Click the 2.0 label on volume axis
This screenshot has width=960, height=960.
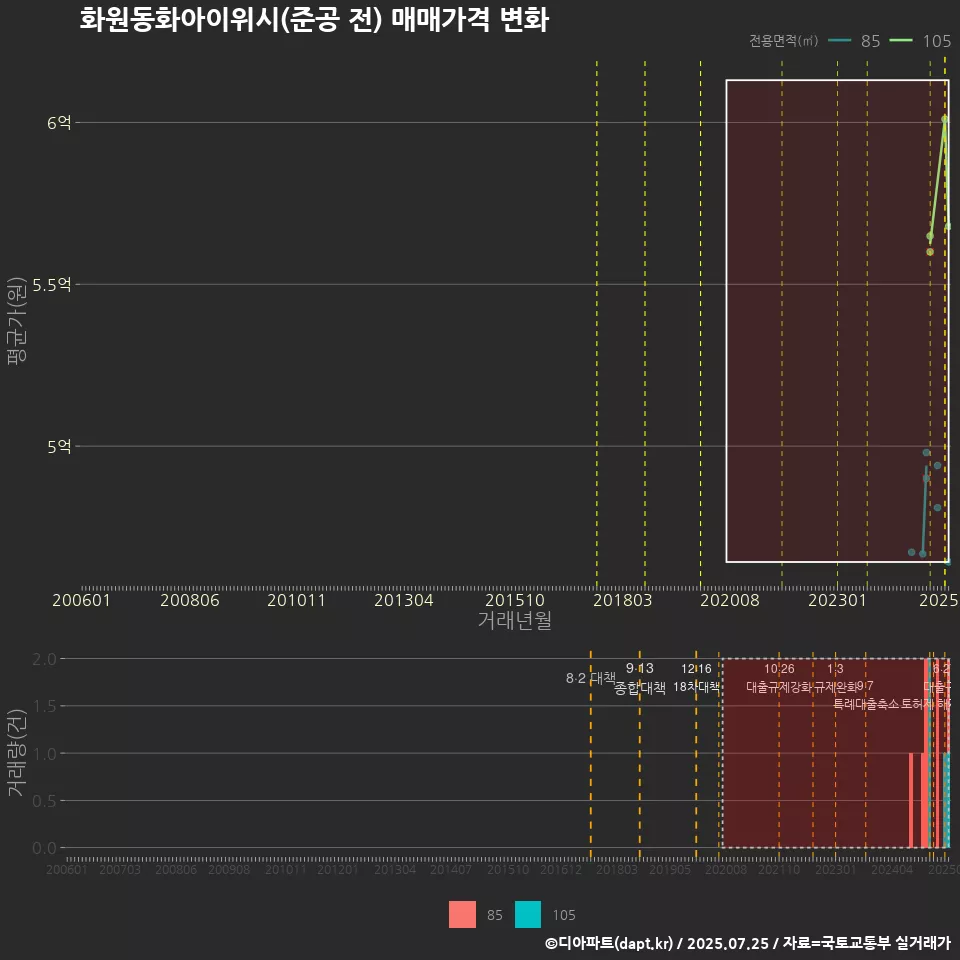pyautogui.click(x=44, y=659)
